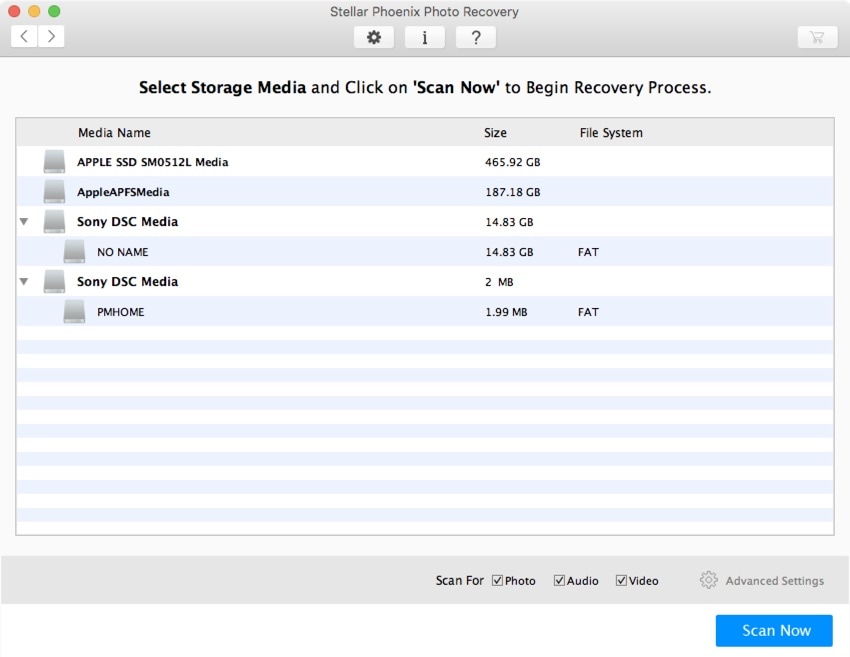850x657 pixels.
Task: Collapse the 14.83 GB Sony DSC Media entry
Action: coord(24,222)
